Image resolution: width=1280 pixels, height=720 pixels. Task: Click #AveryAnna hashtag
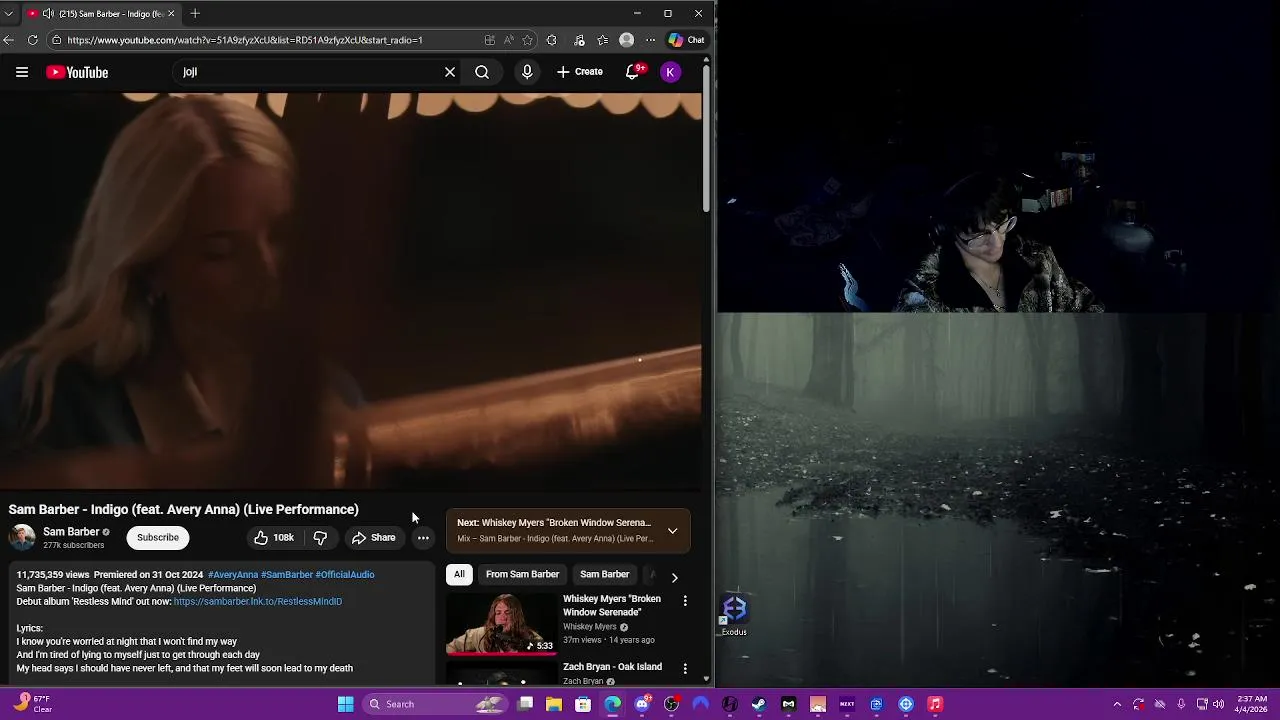tap(233, 575)
